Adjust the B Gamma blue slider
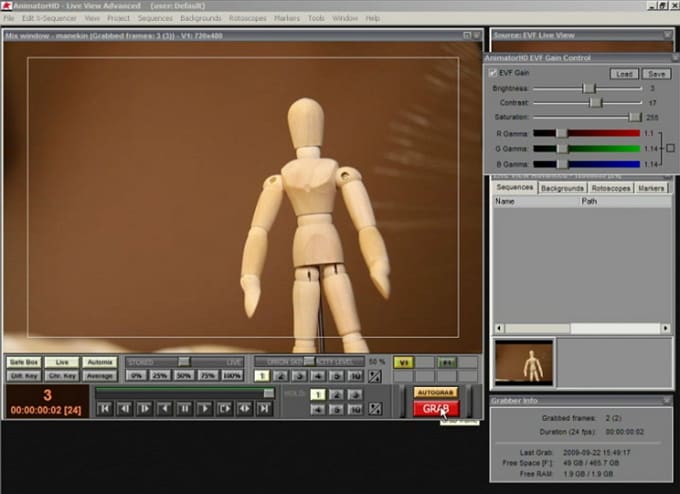680x494 pixels. 562,164
